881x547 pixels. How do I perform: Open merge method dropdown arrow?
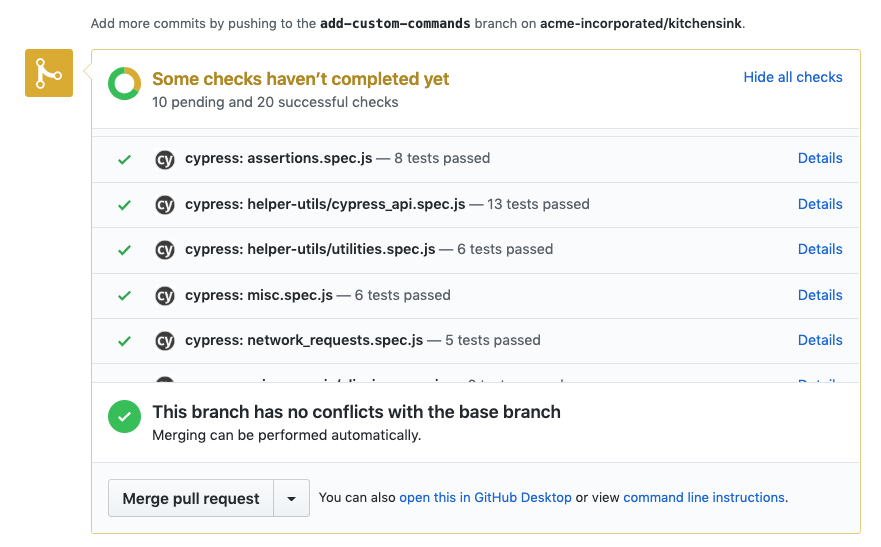pos(291,498)
